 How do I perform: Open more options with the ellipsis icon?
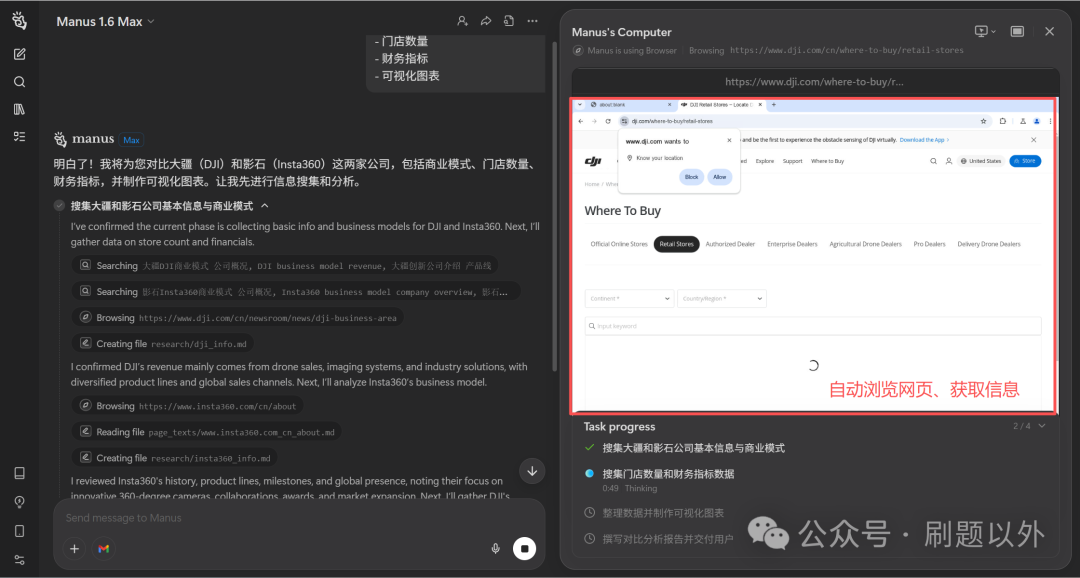[531, 21]
